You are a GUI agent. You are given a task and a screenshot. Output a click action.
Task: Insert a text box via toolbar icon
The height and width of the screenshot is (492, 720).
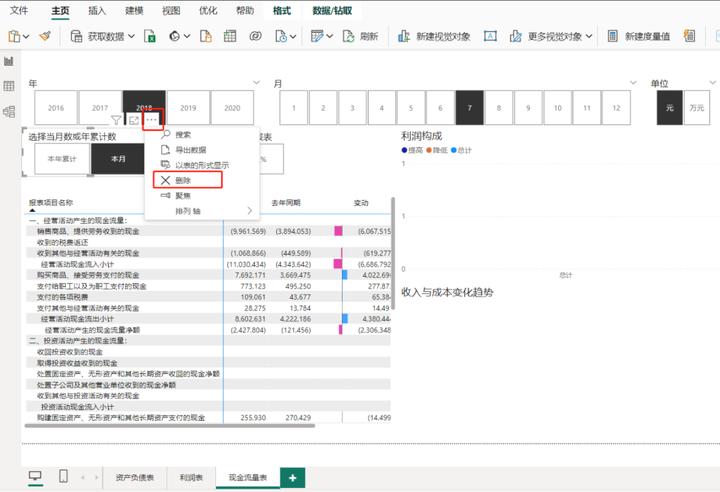point(490,36)
